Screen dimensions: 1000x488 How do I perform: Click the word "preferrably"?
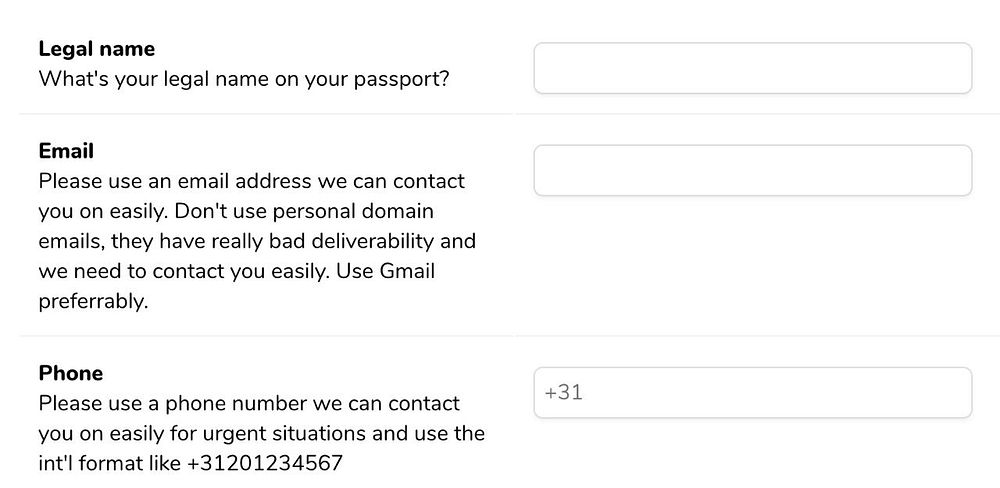tap(92, 301)
